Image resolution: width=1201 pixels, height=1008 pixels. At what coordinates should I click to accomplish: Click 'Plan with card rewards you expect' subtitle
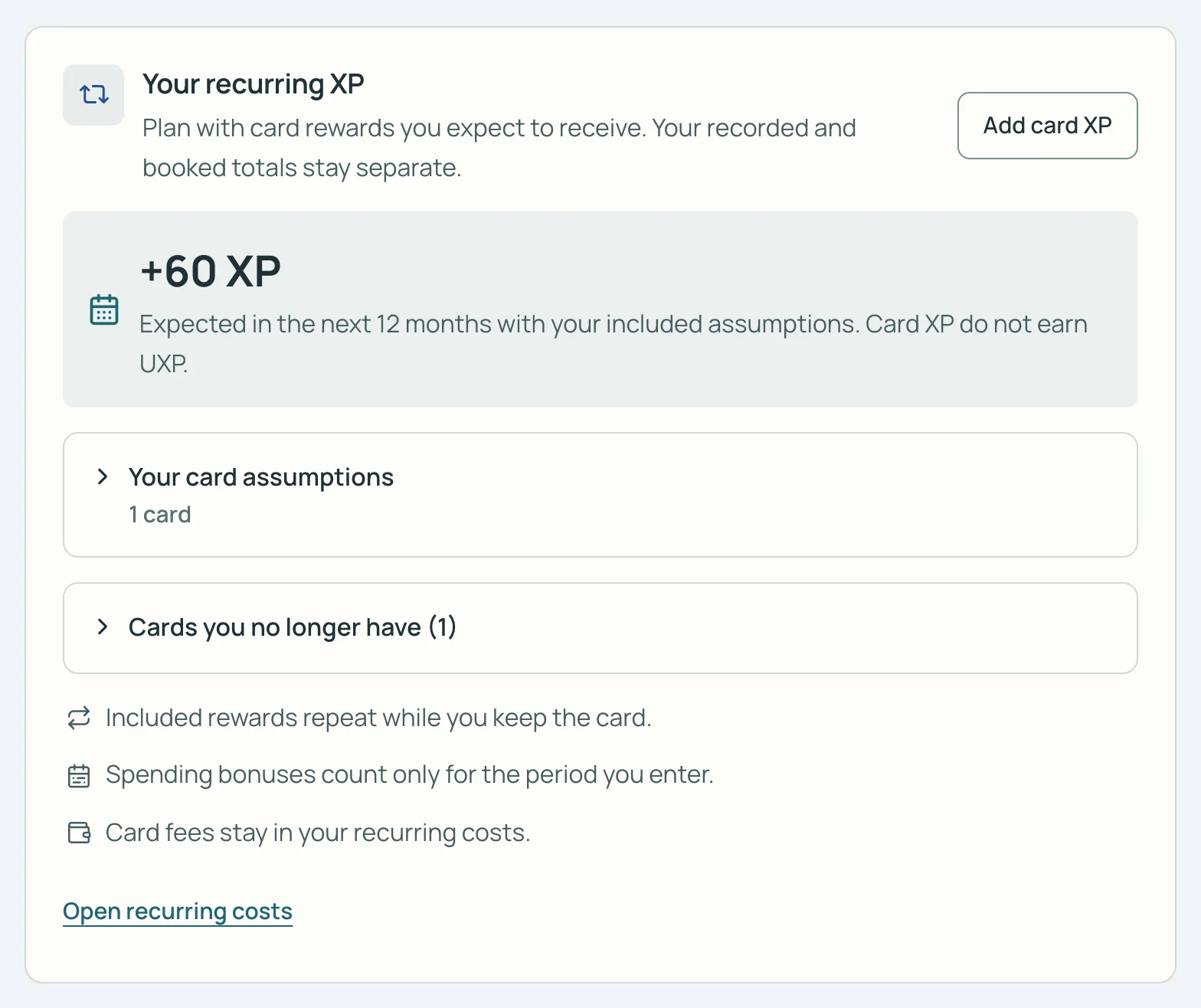tap(499, 148)
